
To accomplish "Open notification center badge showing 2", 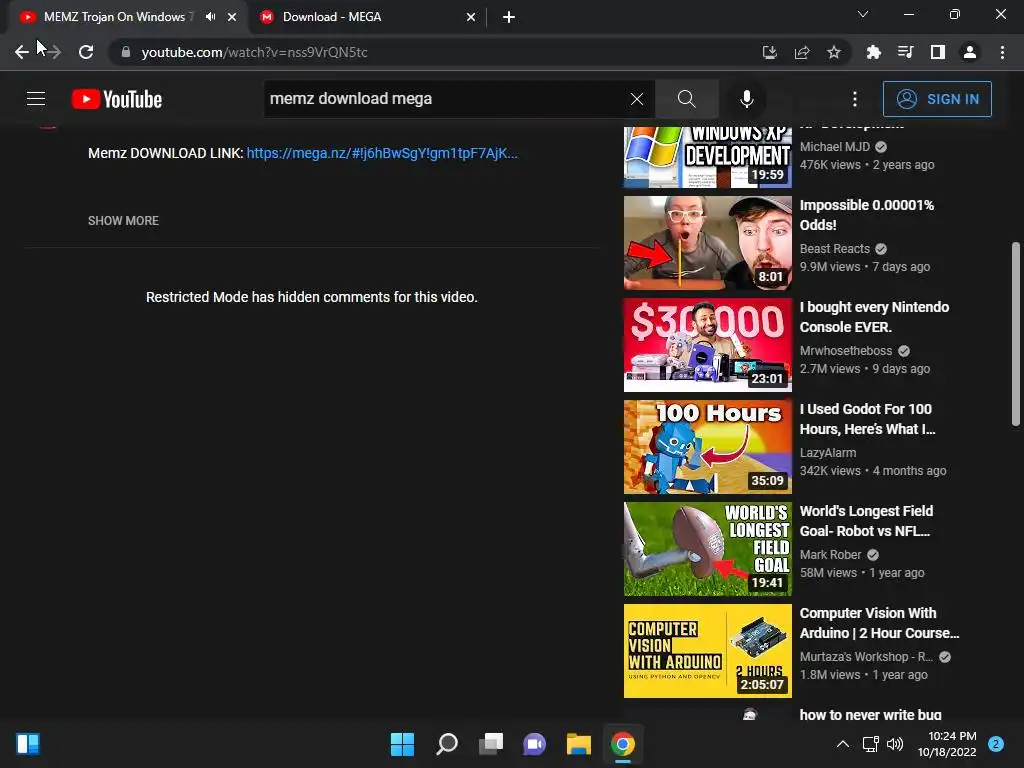I will (x=996, y=744).
